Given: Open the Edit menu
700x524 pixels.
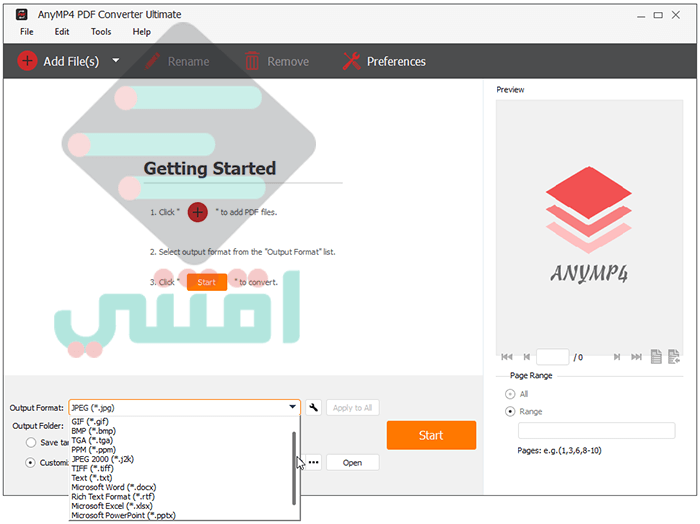Looking at the screenshot, I should (62, 32).
